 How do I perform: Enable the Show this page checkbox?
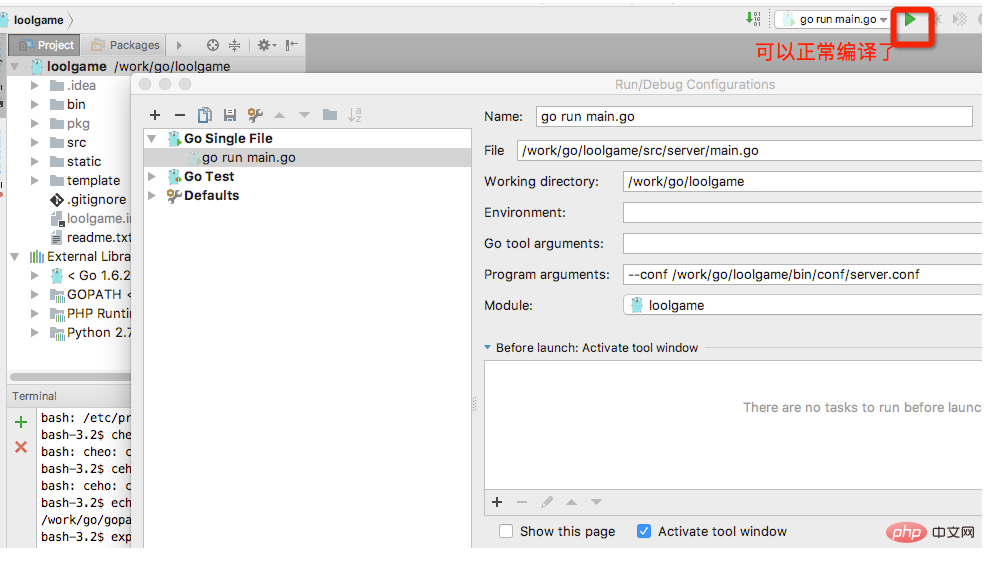click(x=506, y=532)
